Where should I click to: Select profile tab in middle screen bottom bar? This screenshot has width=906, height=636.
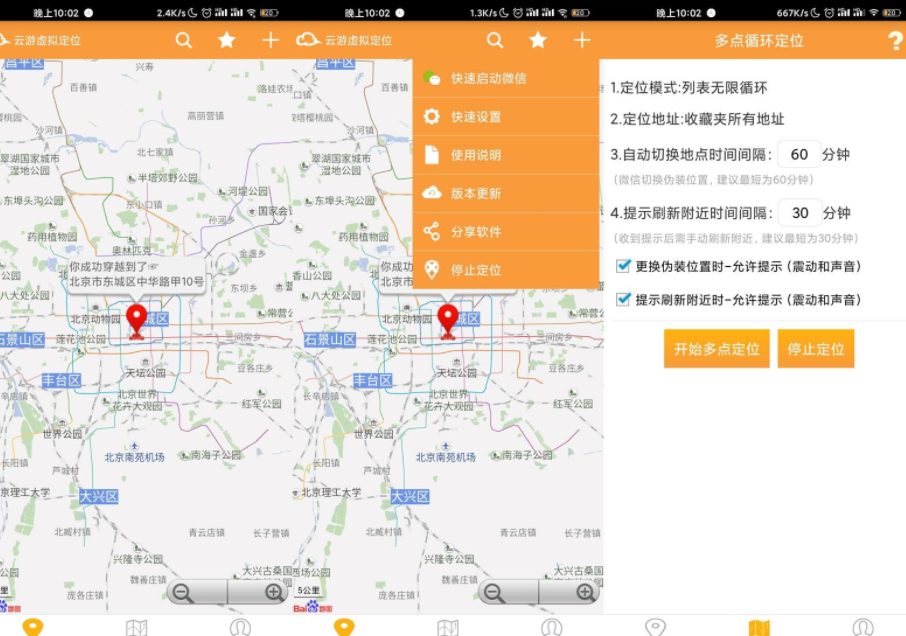click(x=552, y=627)
